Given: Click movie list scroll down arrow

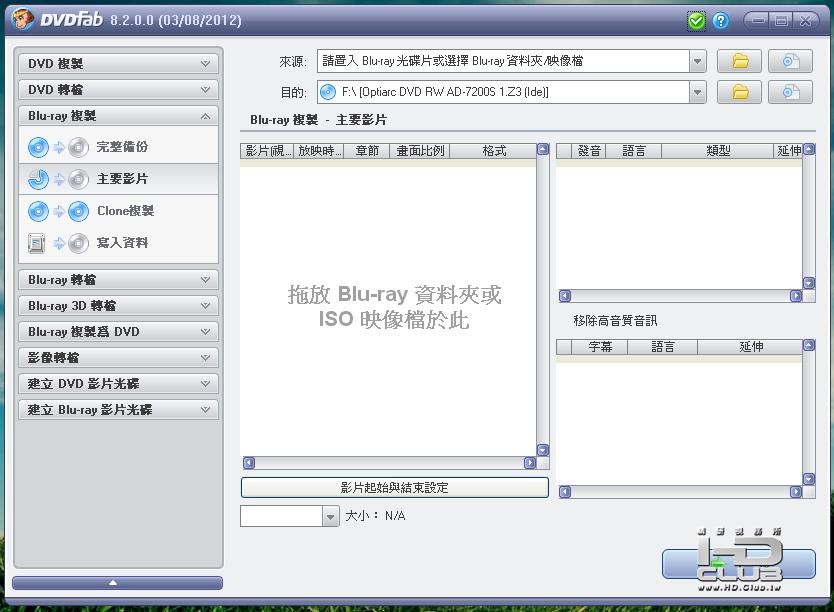Looking at the screenshot, I should click(543, 450).
